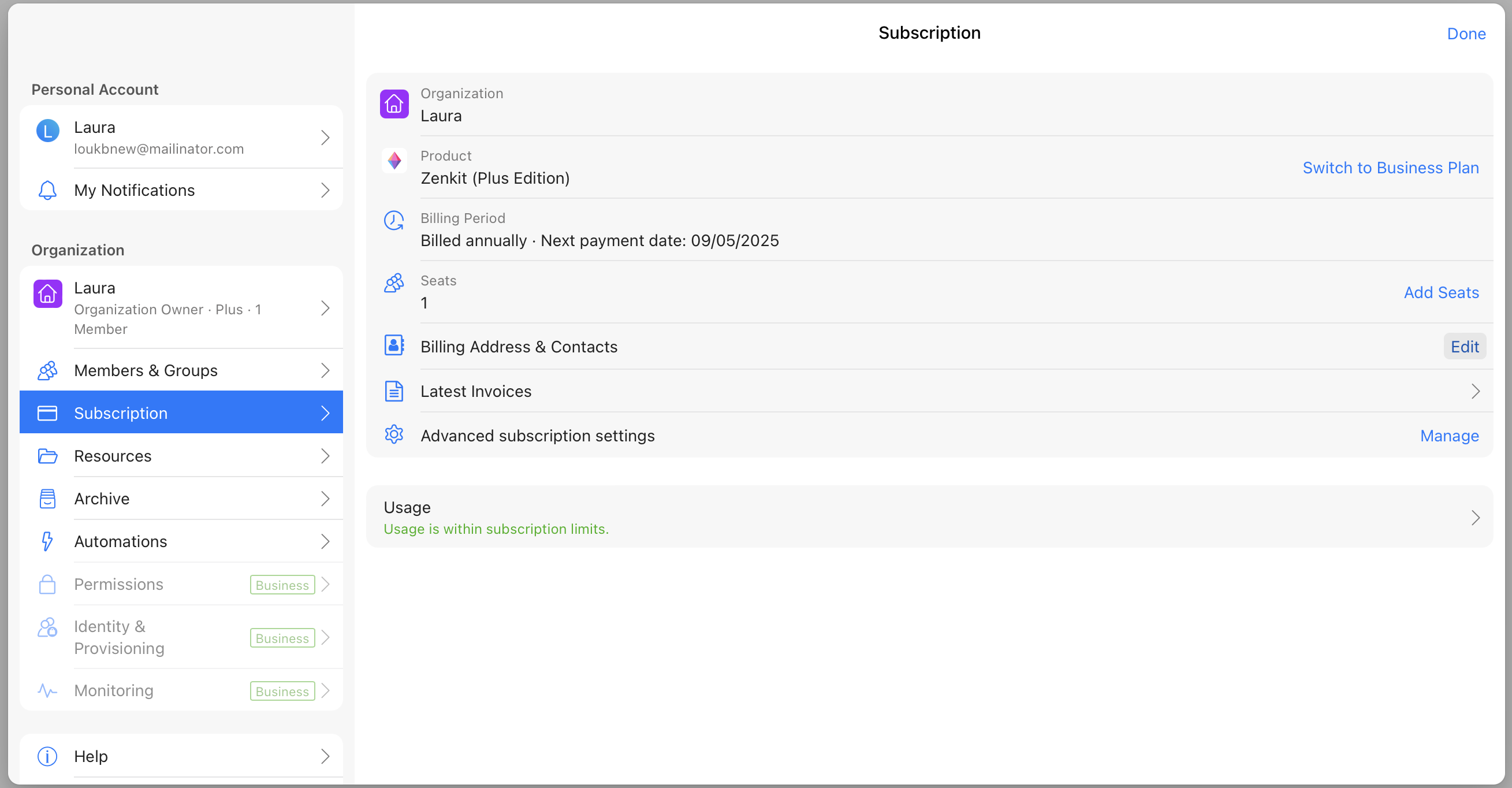Open Monitoring in the sidebar

(x=181, y=690)
